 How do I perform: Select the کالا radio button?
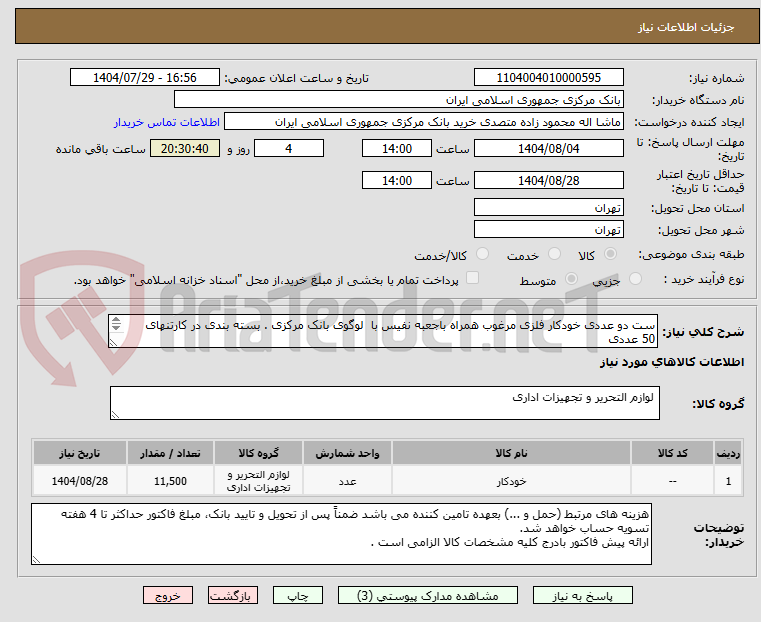click(x=611, y=254)
